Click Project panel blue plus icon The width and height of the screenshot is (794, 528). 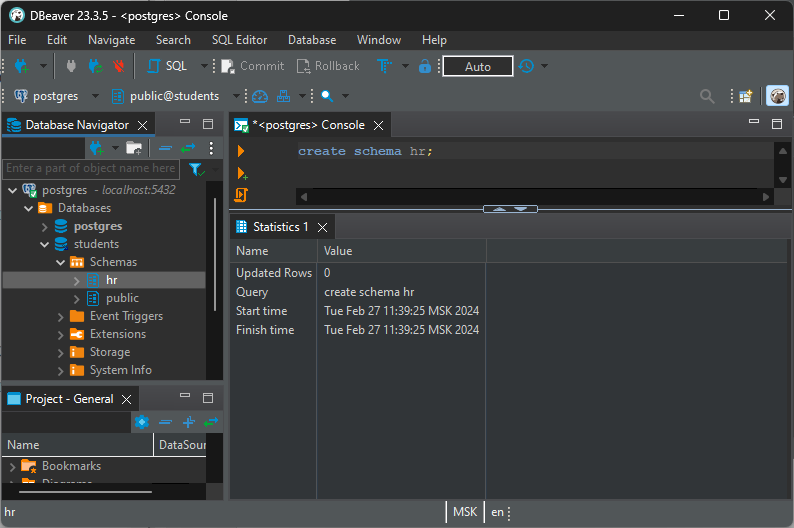pyautogui.click(x=189, y=422)
